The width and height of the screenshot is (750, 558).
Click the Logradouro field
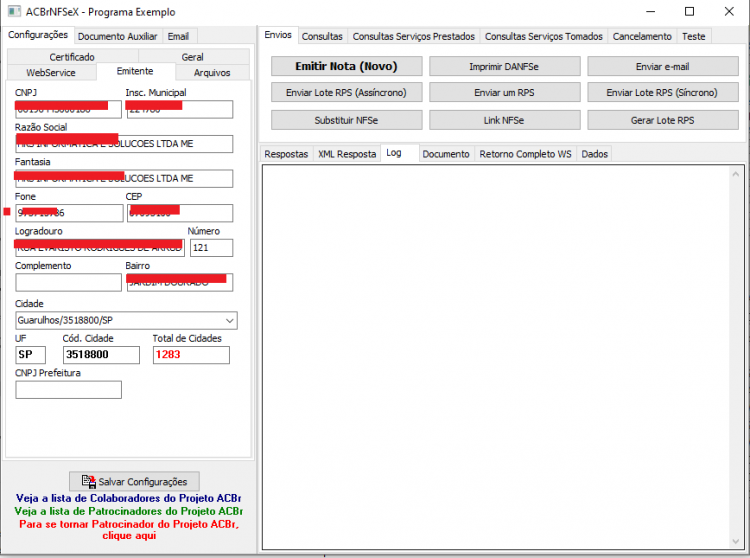pos(100,248)
